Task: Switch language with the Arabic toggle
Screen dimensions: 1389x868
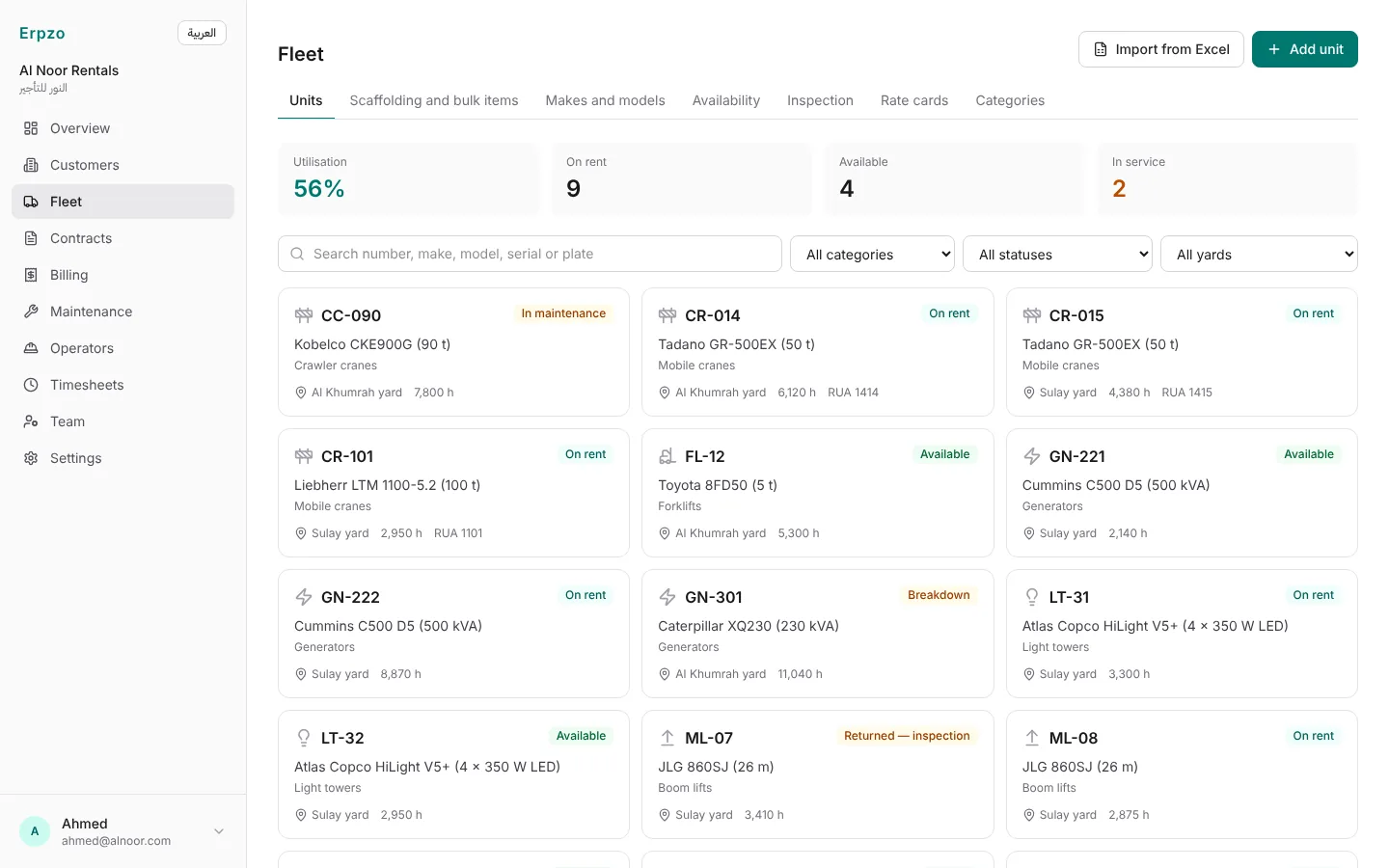Action: (202, 33)
